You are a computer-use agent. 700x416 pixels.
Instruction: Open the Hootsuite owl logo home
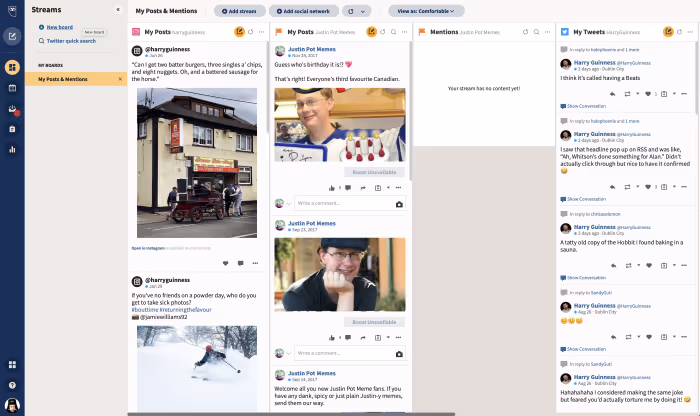(x=12, y=11)
